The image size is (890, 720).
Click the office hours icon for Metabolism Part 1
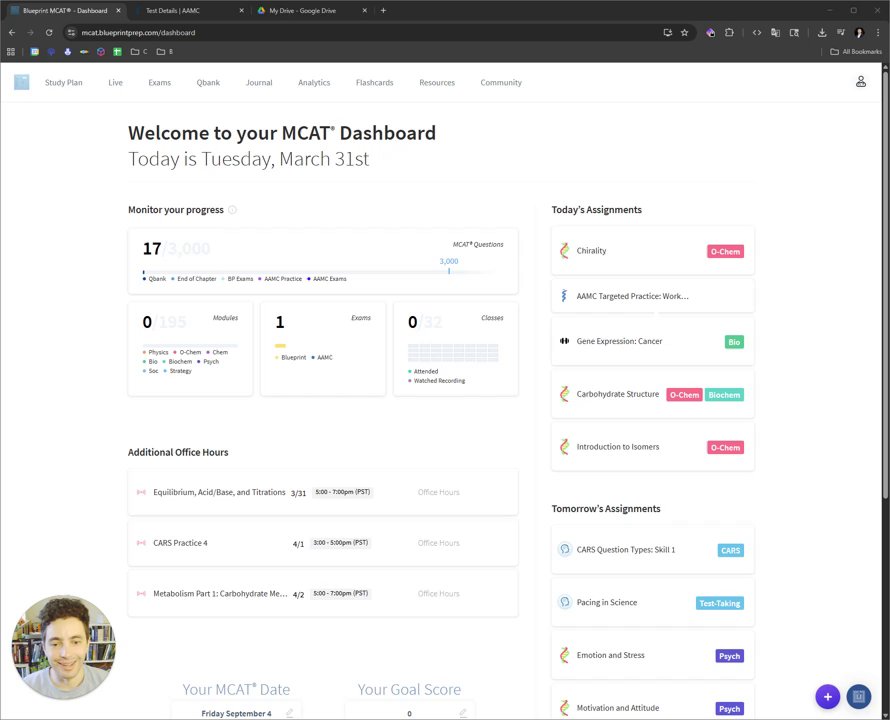click(x=141, y=593)
